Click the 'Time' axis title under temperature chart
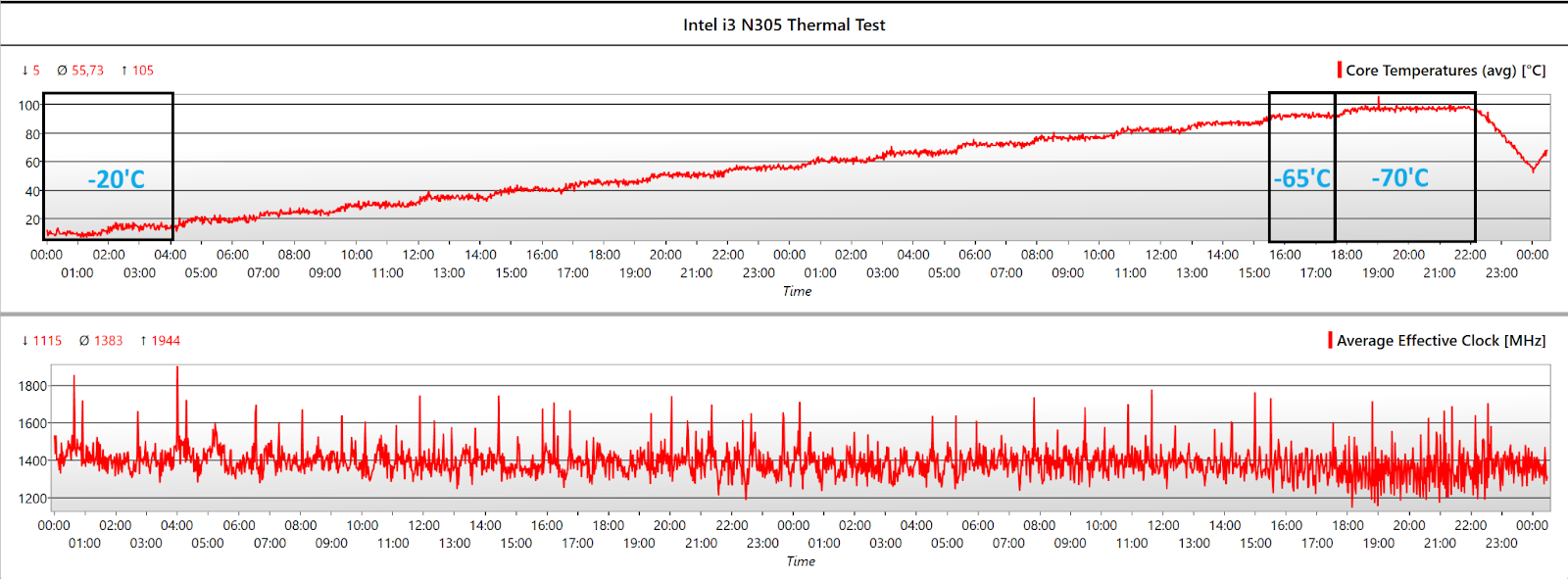Image resolution: width=1568 pixels, height=579 pixels. tap(797, 291)
